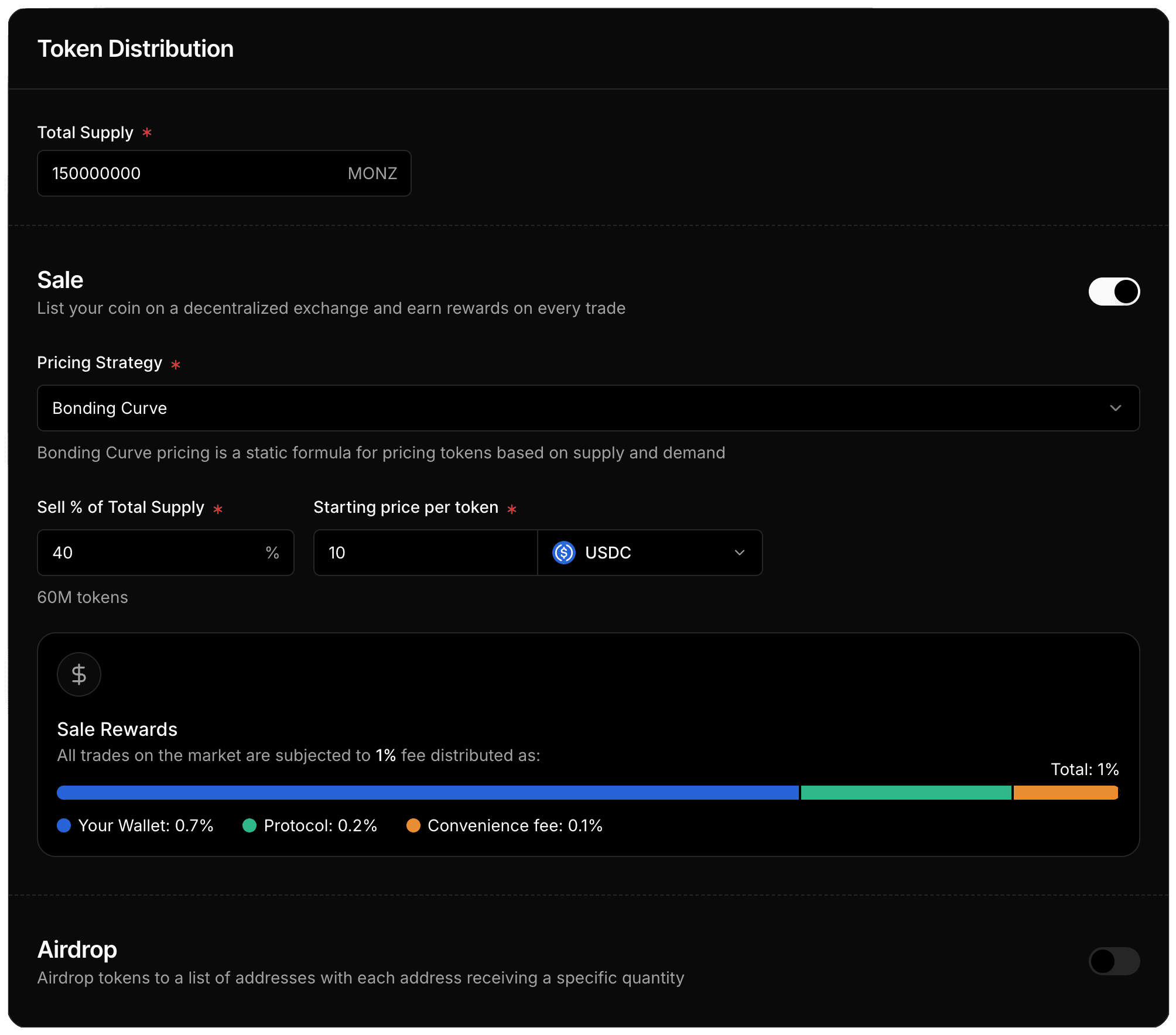Screen dimensions: 1176x1035
Task: Click the Pricing Strategy chevron arrow
Action: 1115,408
